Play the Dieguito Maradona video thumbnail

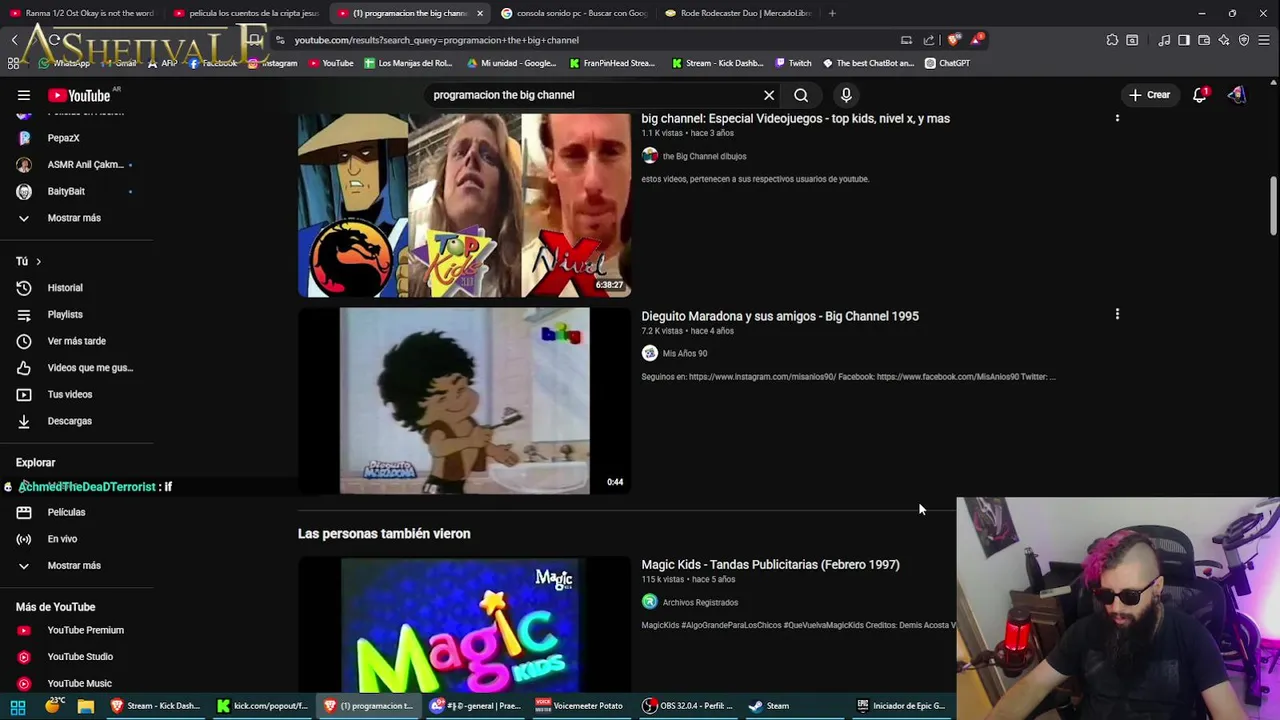(x=464, y=400)
